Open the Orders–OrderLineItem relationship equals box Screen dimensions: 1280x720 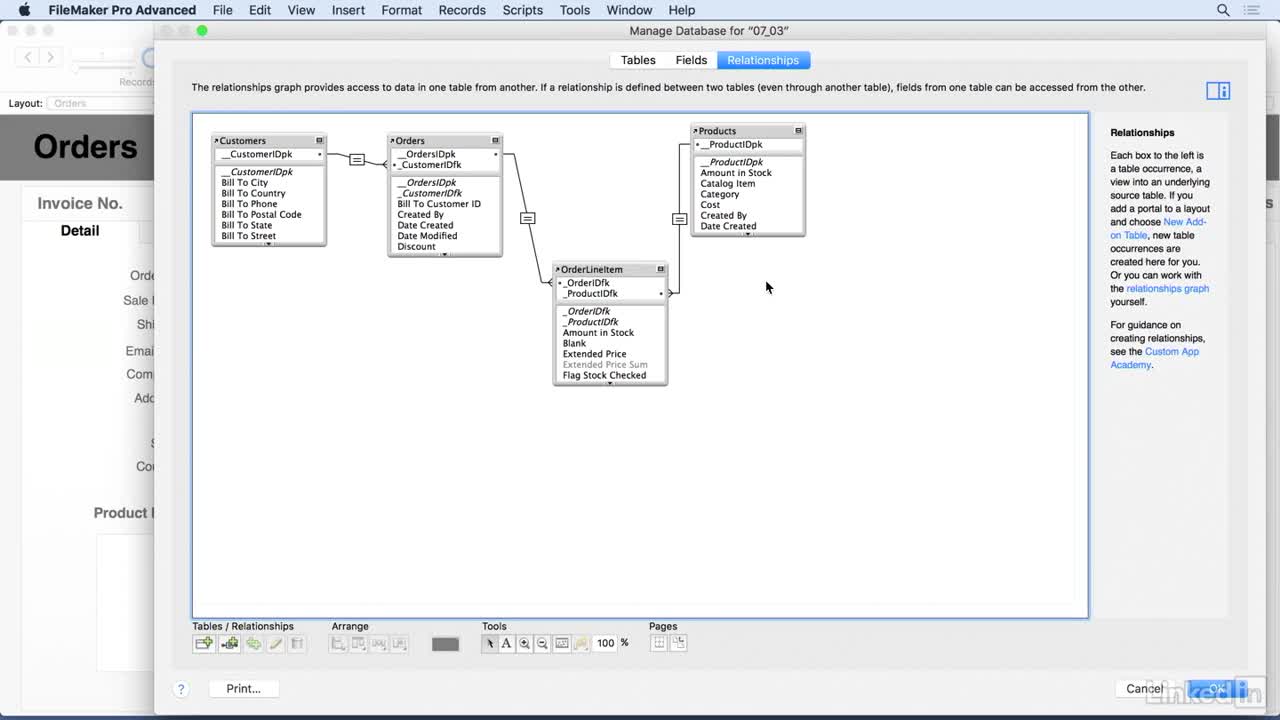[528, 218]
